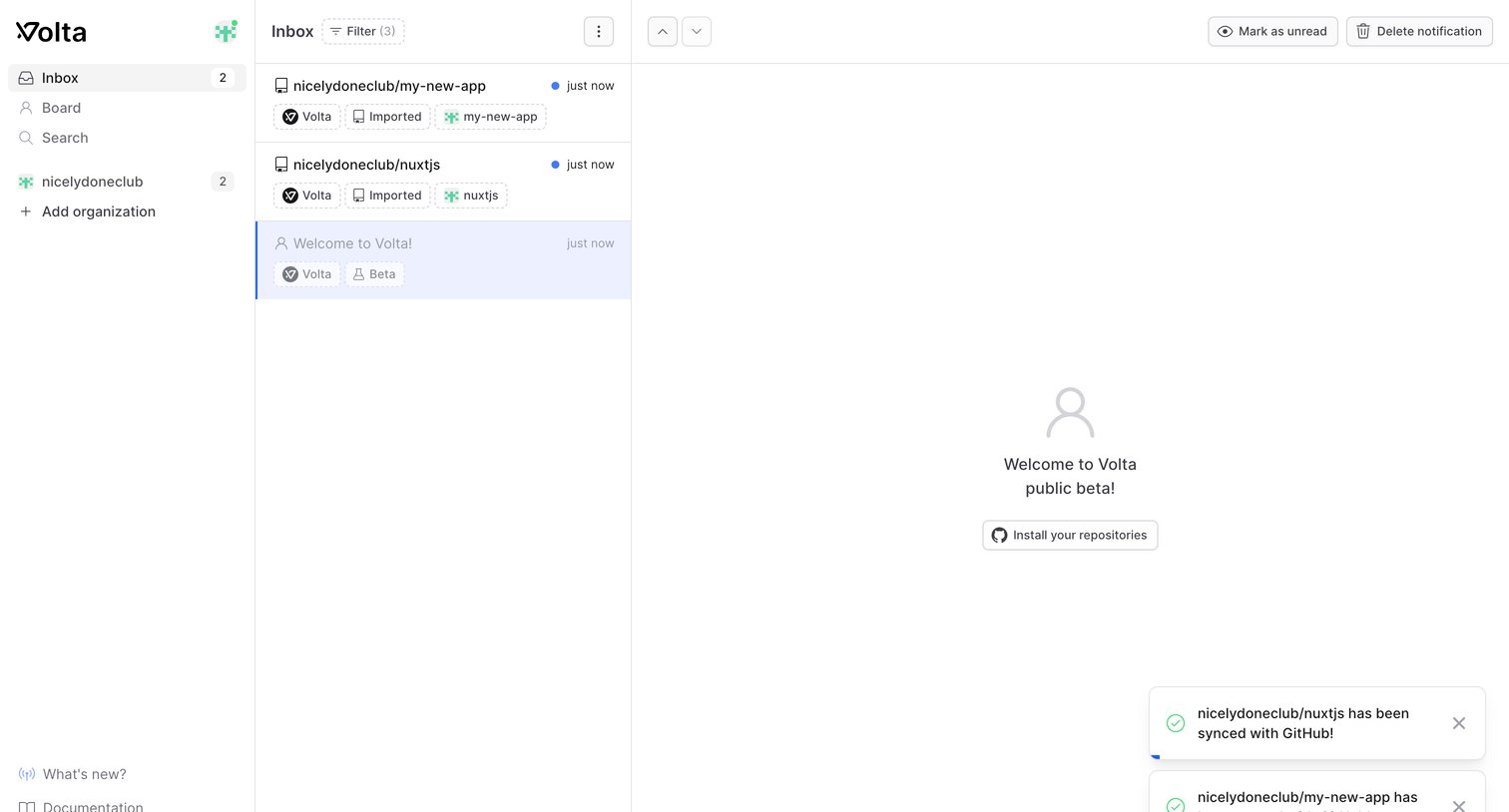Open Inbox in the sidebar
The width and height of the screenshot is (1509, 812).
127,78
